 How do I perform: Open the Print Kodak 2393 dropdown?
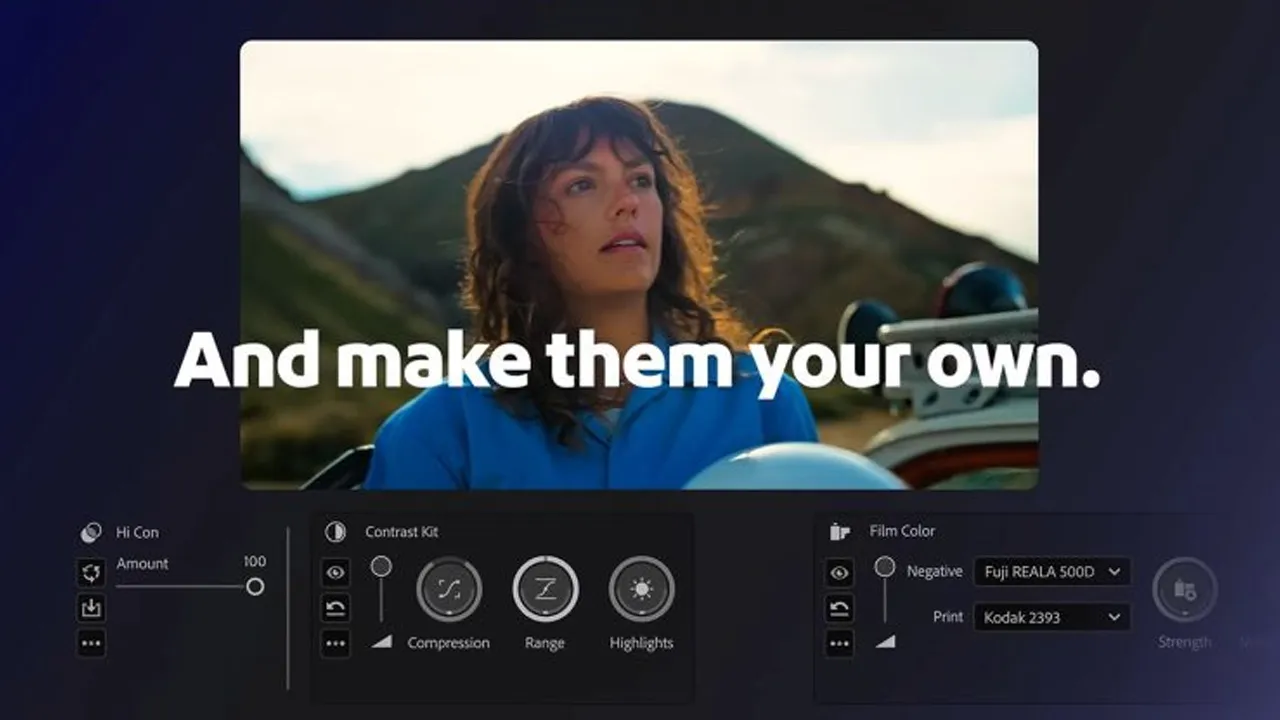(x=1052, y=617)
